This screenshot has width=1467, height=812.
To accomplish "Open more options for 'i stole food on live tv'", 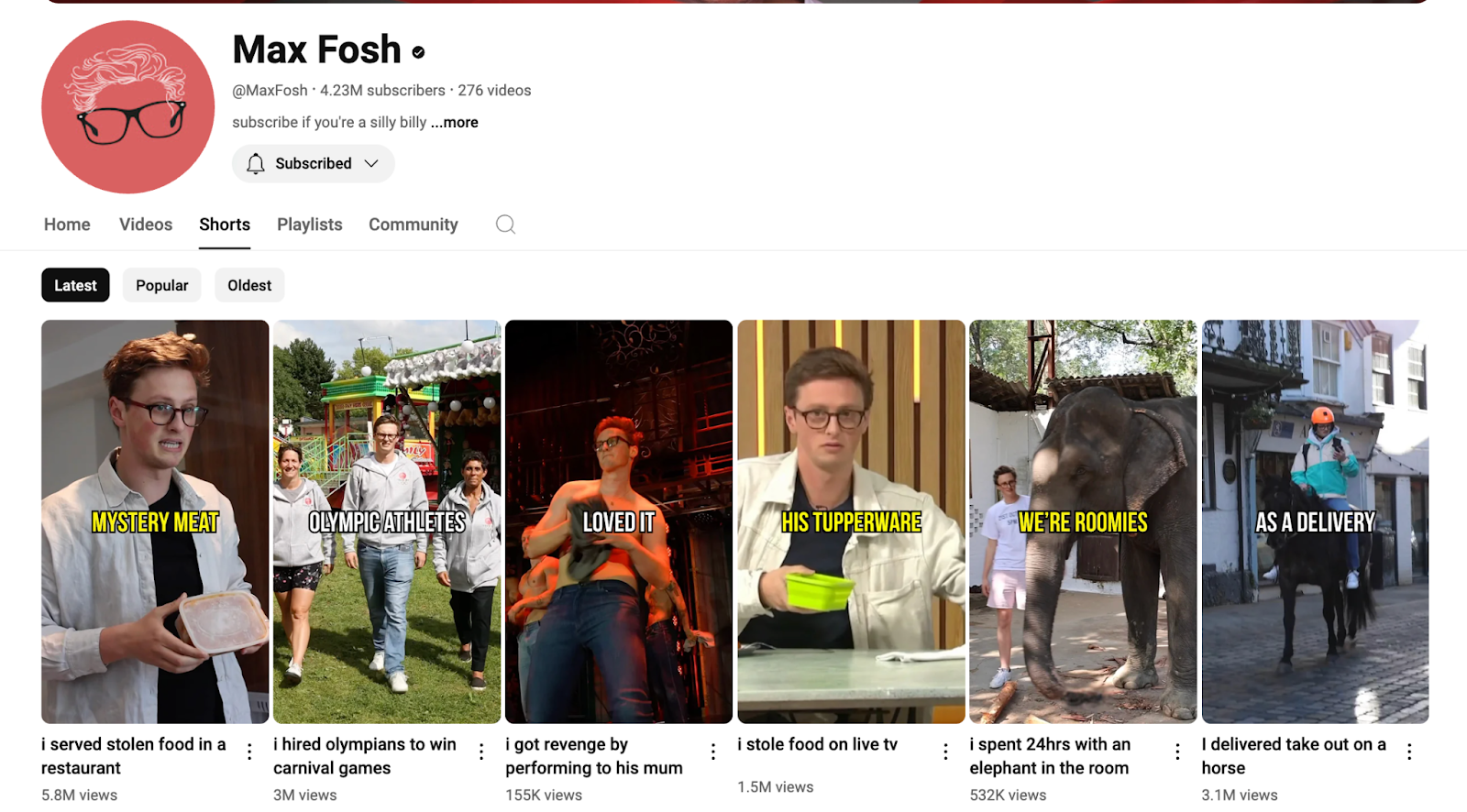I will (x=945, y=752).
